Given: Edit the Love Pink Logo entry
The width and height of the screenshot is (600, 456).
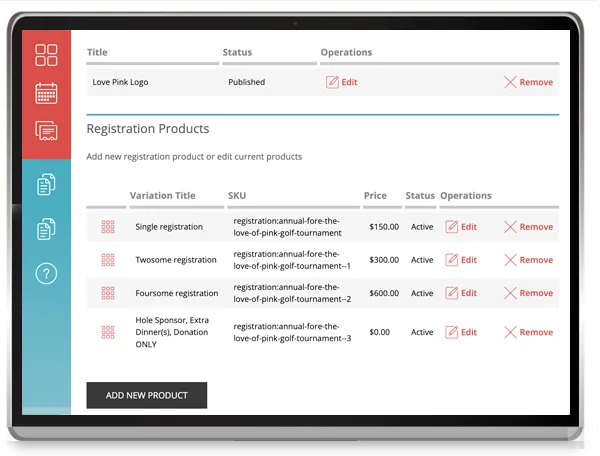Looking at the screenshot, I should (341, 82).
